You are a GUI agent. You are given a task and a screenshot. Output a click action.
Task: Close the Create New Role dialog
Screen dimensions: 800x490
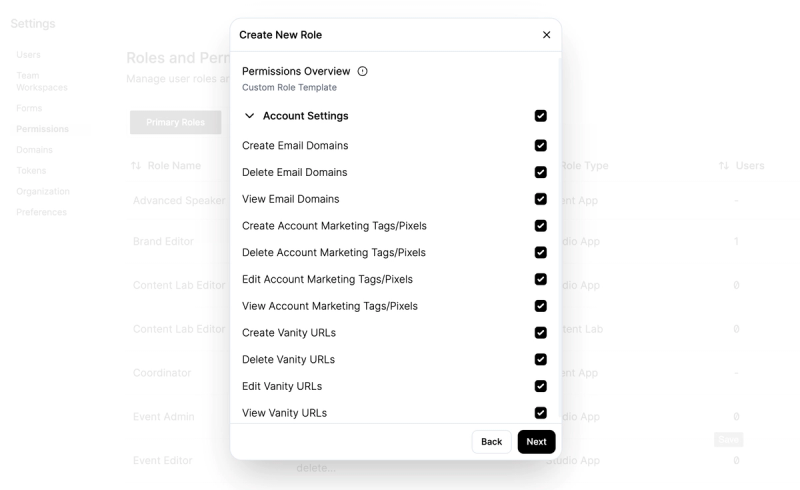546,35
